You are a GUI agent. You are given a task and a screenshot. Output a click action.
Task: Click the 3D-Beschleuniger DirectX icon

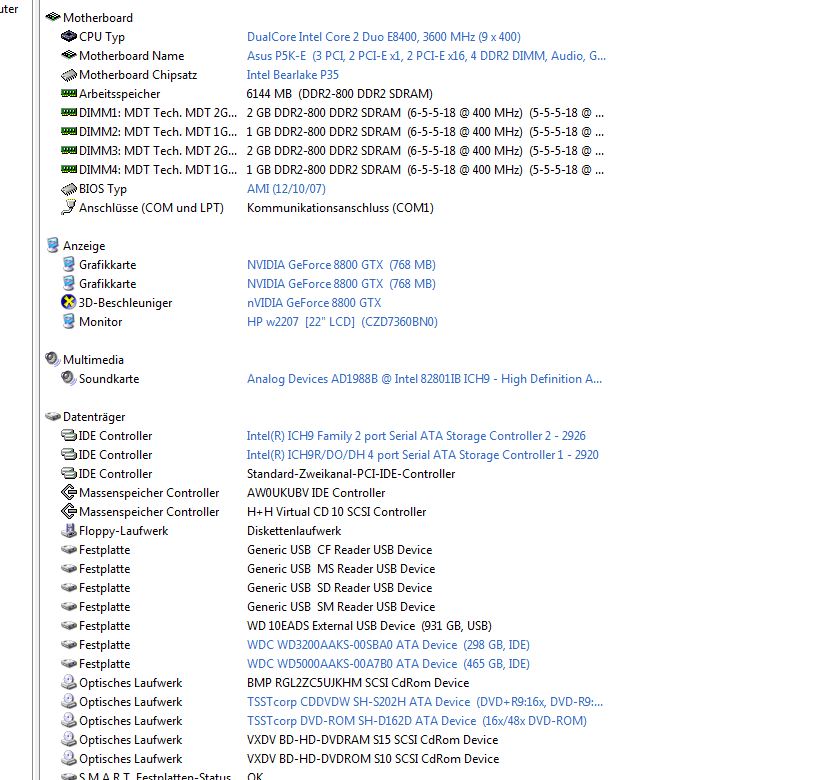coord(69,302)
